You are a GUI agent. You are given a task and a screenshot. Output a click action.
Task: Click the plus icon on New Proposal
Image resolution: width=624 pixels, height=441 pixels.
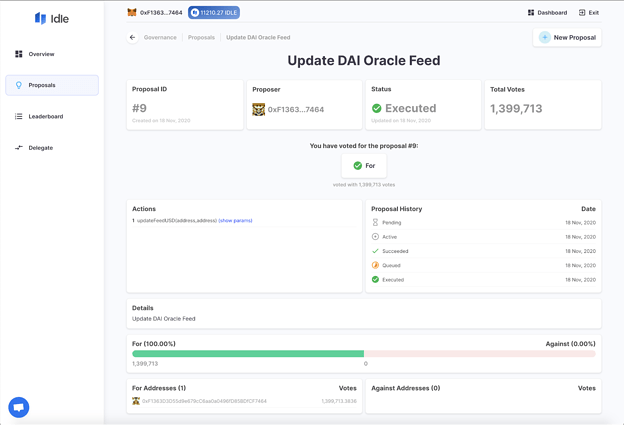pyautogui.click(x=544, y=37)
